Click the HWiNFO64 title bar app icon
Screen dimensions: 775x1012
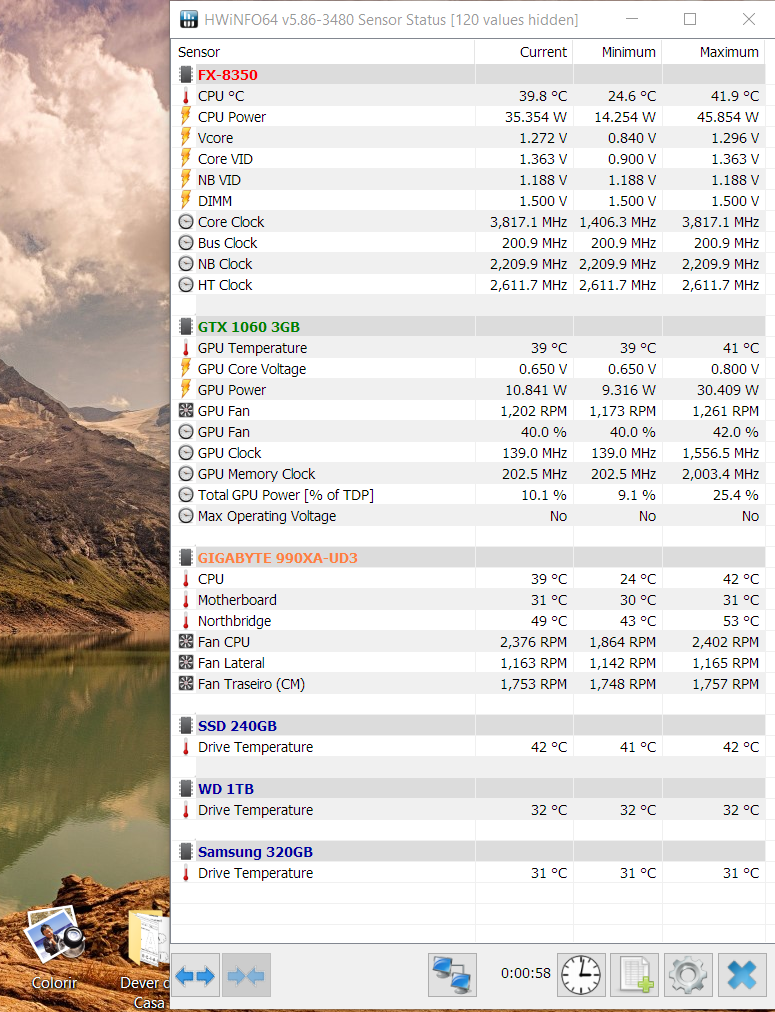coord(188,19)
